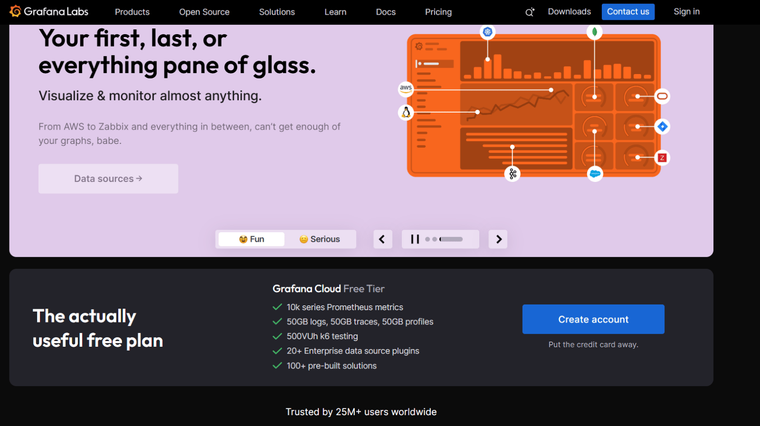Open the search icon in the navbar
Viewport: 760px width, 426px height.
529,12
